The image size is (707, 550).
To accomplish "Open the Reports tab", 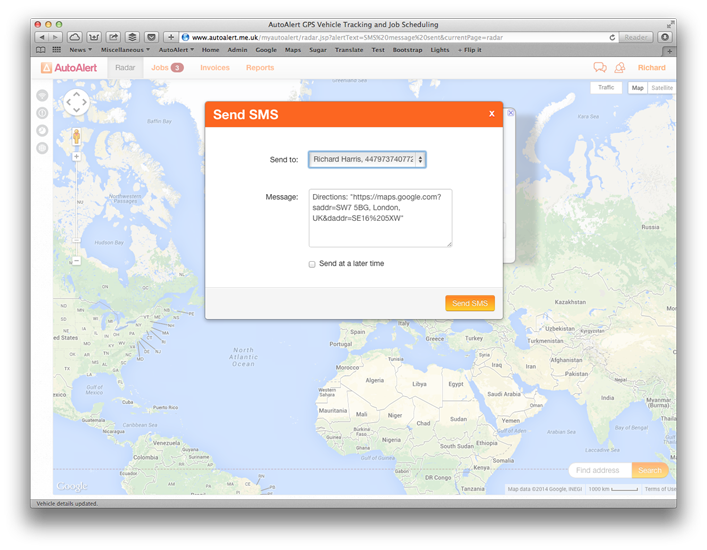I will coord(260,68).
